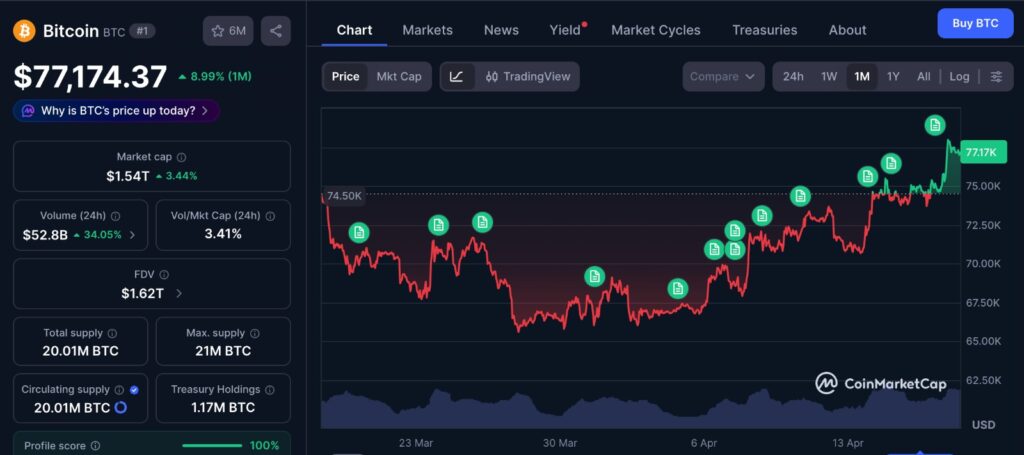Switch to the Yield tab

(x=566, y=30)
